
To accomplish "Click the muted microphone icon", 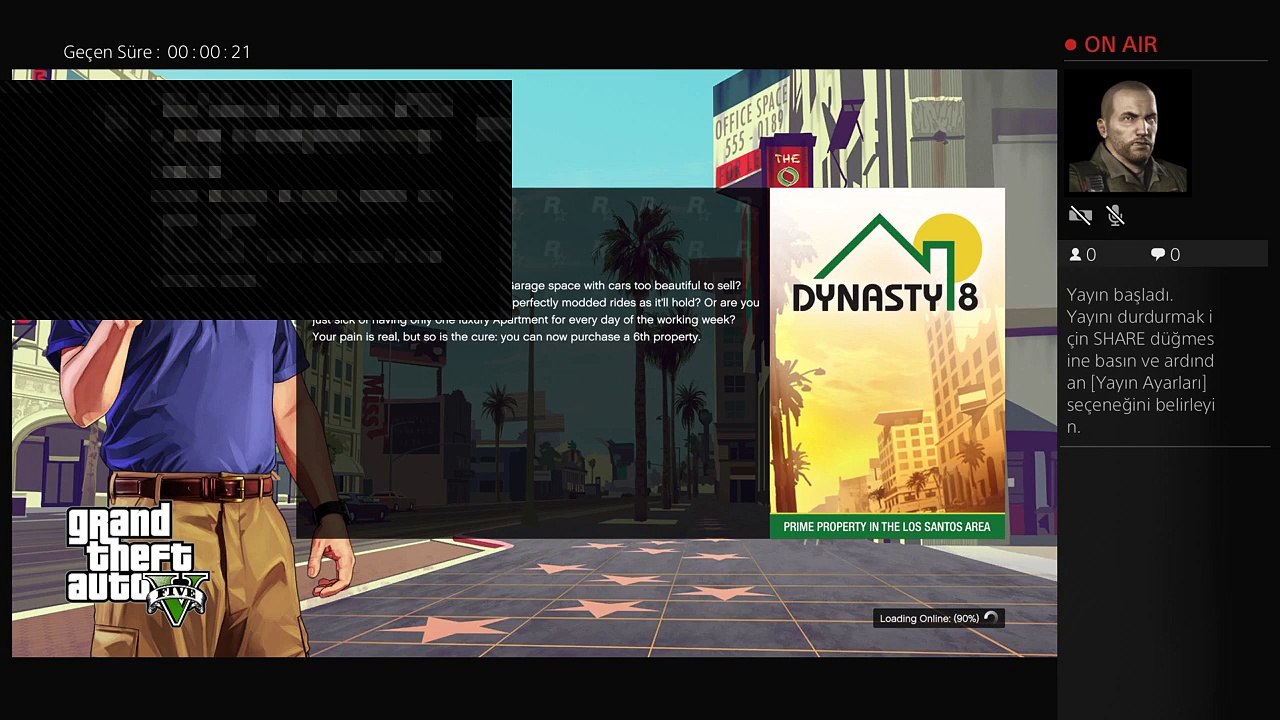I will (1116, 215).
